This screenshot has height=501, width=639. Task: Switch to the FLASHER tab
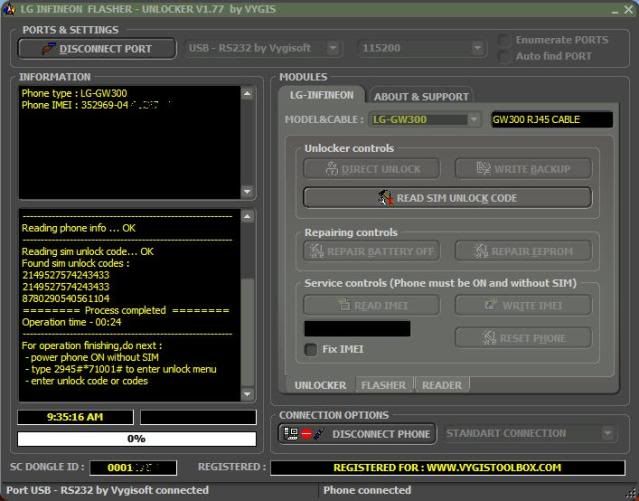point(383,385)
